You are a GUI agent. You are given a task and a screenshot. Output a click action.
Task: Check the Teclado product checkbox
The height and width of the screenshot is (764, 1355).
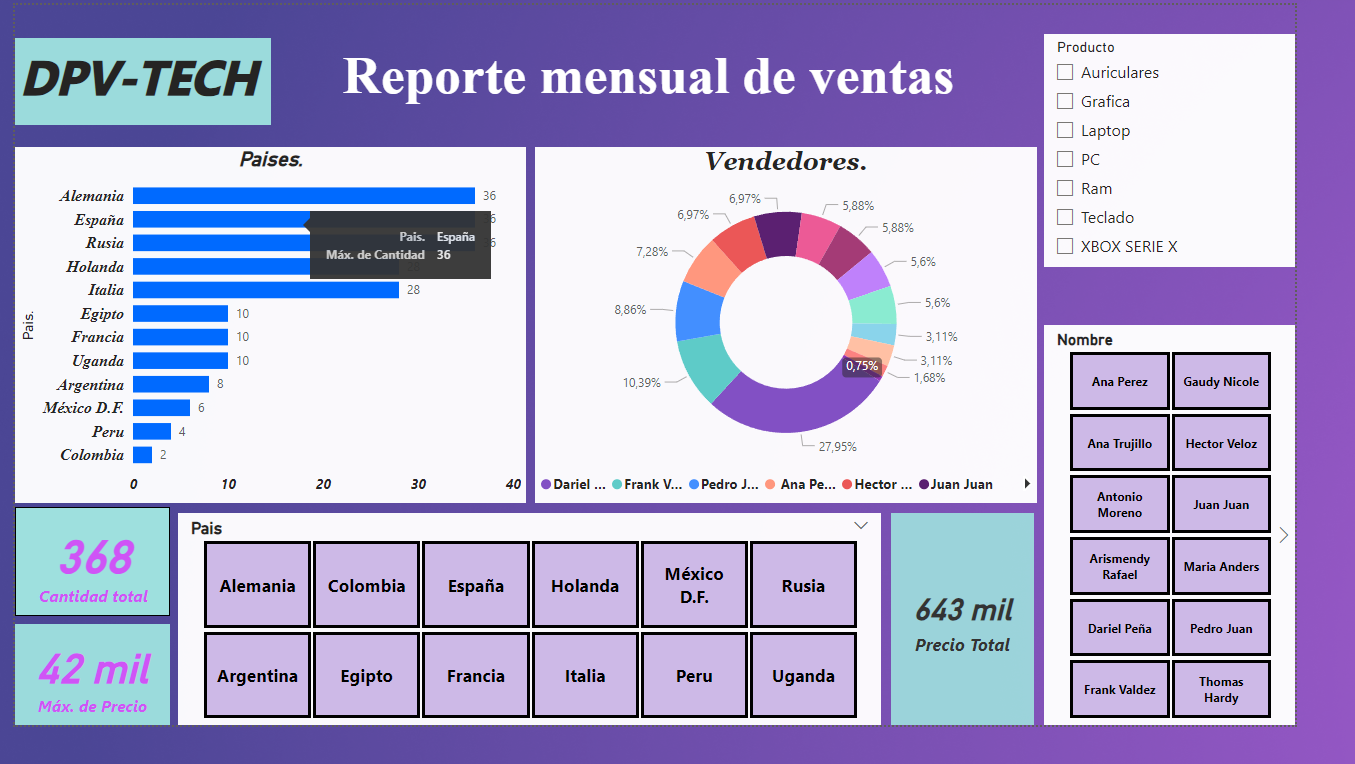(x=1065, y=217)
